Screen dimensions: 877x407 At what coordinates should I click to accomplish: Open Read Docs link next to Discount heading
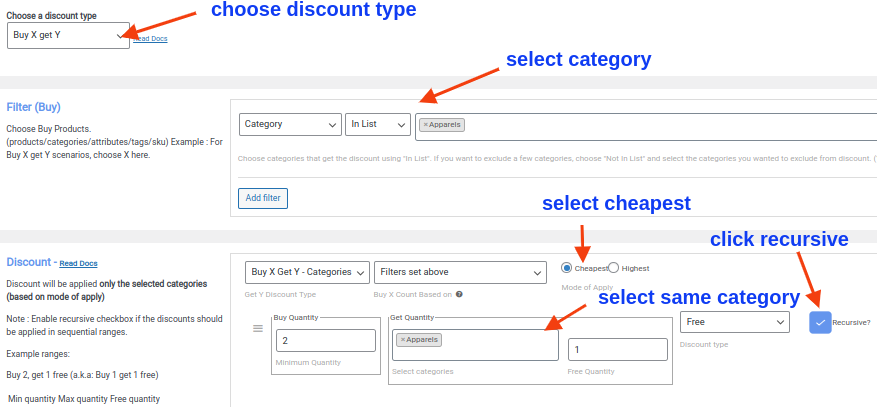(x=79, y=264)
